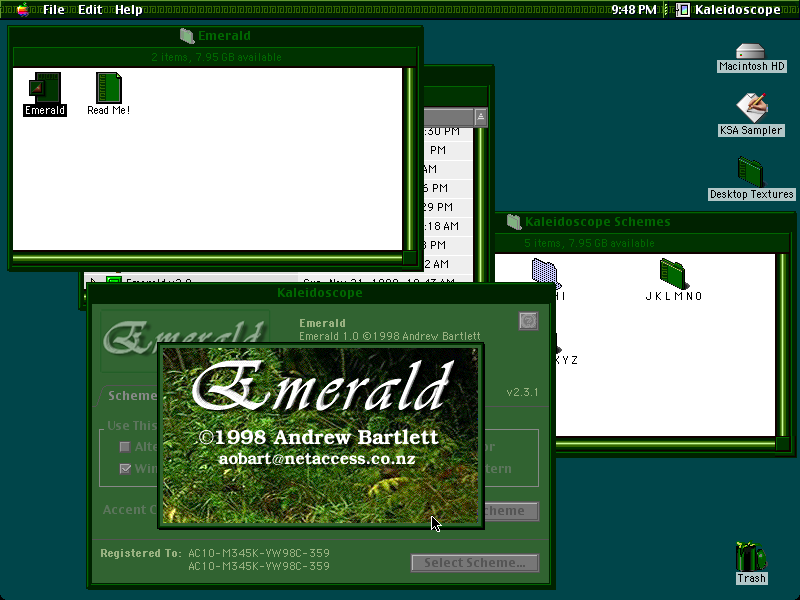The image size is (800, 600).
Task: Click the Kaleidoscope Schemes title folder icon
Action: click(514, 222)
